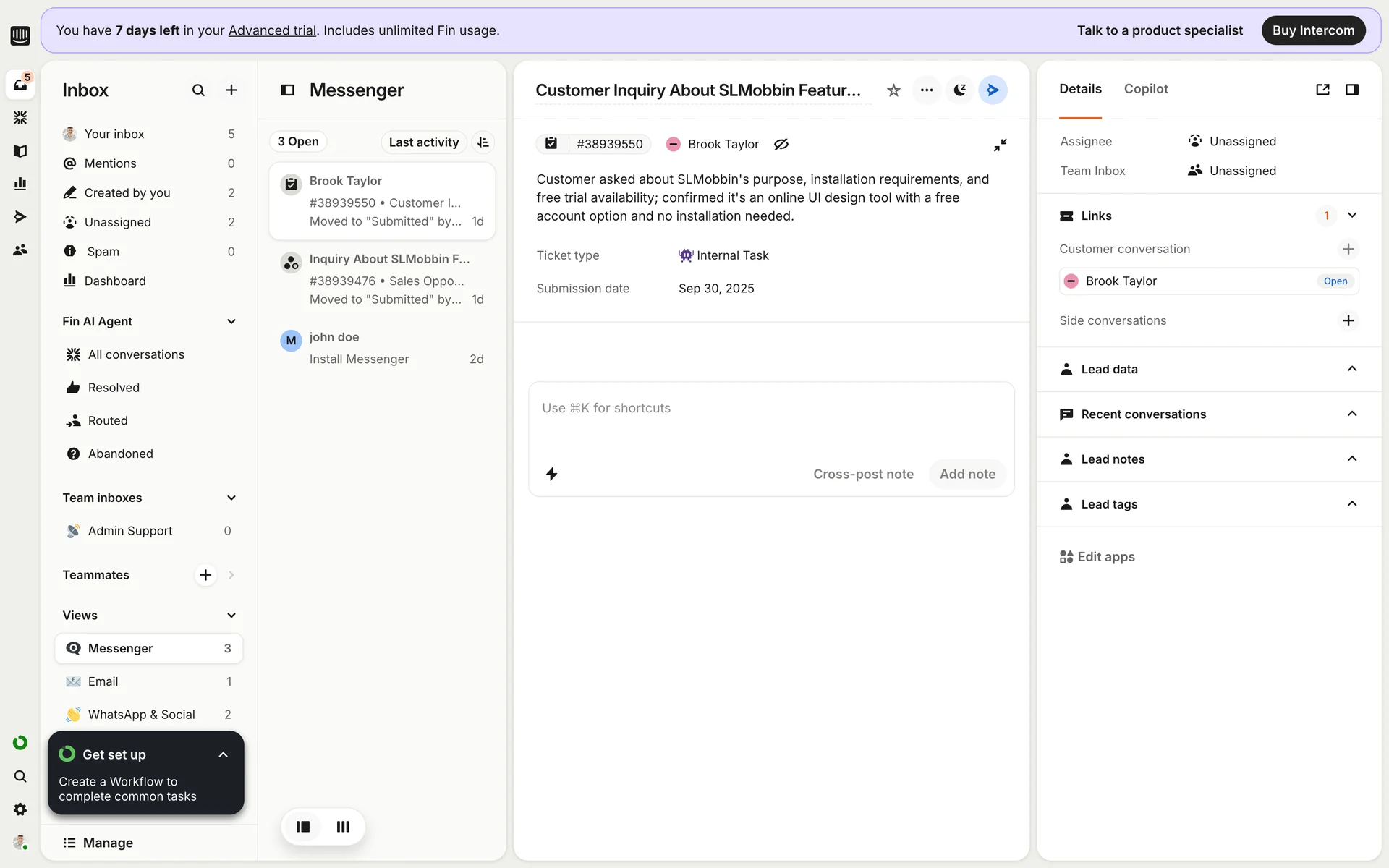This screenshot has width=1389, height=868.
Task: Open the Advanced trial link
Action: (272, 30)
